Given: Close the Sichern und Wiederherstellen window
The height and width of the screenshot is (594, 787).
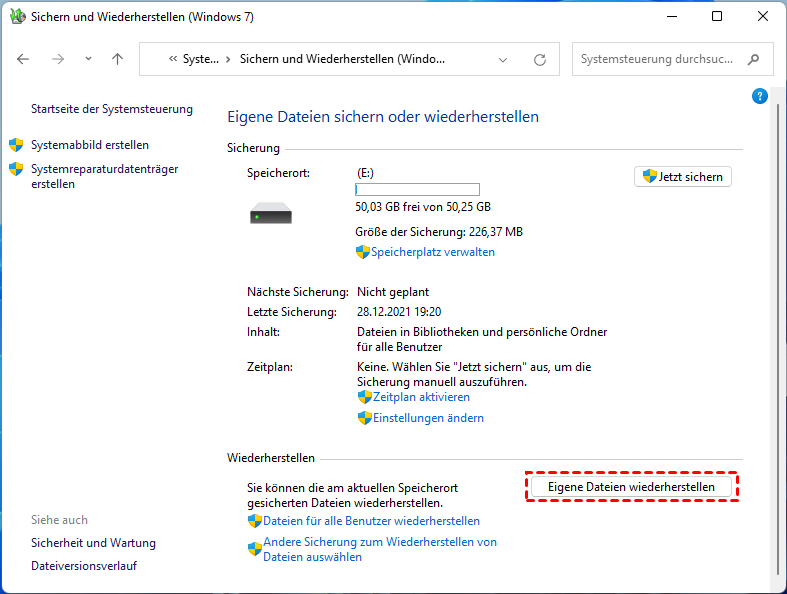Looking at the screenshot, I should pyautogui.click(x=763, y=17).
